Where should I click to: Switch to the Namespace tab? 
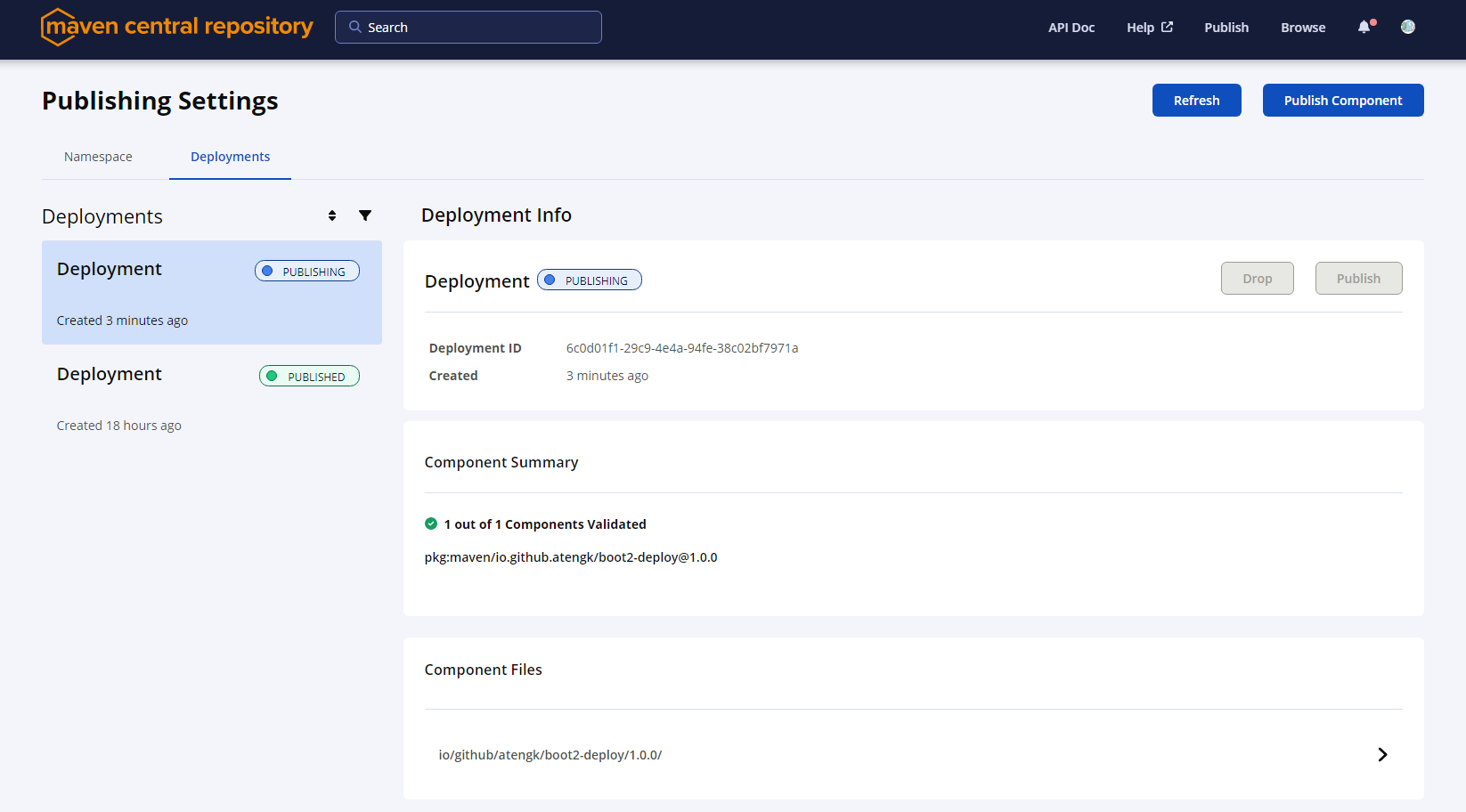coord(98,157)
